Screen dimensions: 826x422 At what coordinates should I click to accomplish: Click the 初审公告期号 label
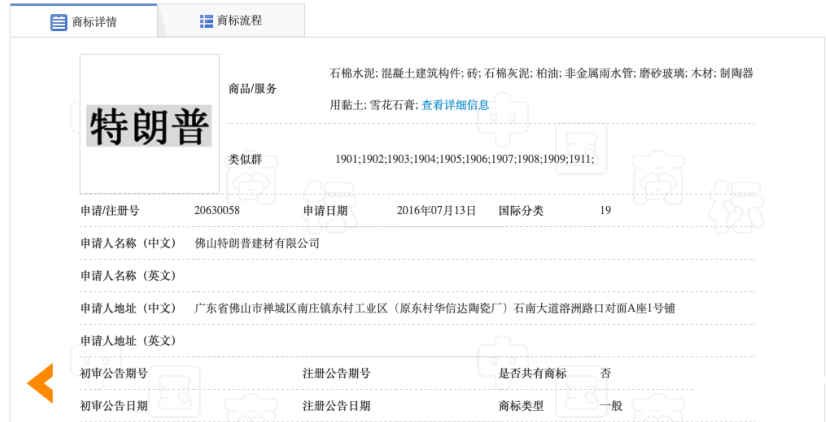[x=114, y=373]
